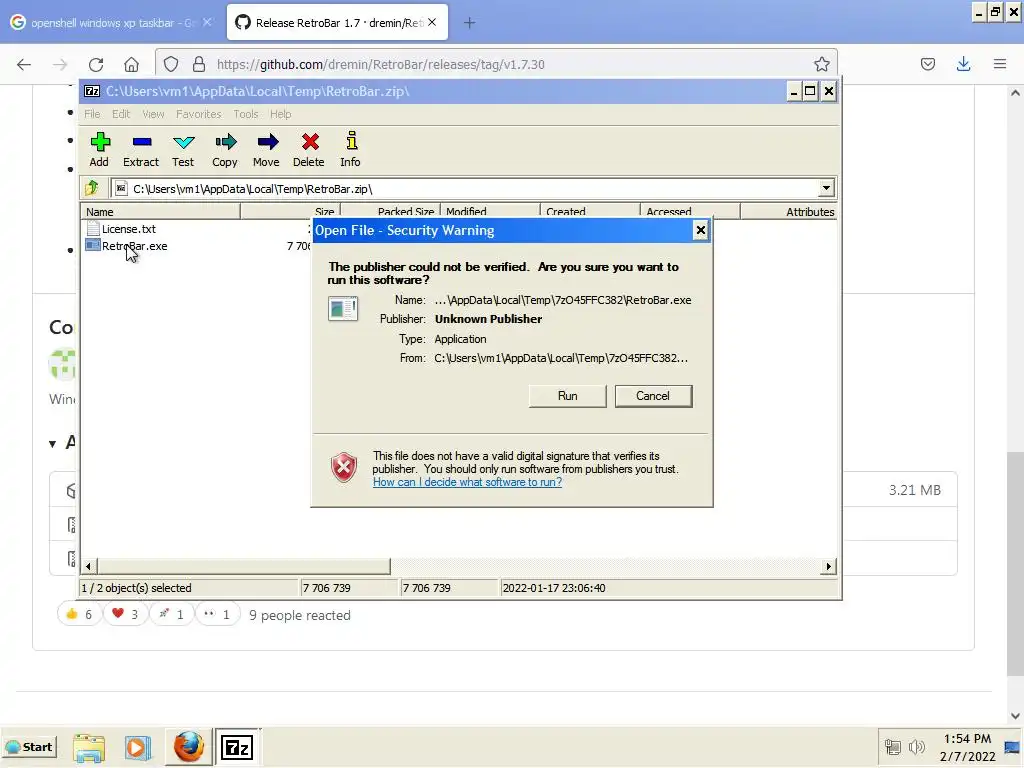
Task: Click the Firefox reload icon
Action: [x=96, y=64]
